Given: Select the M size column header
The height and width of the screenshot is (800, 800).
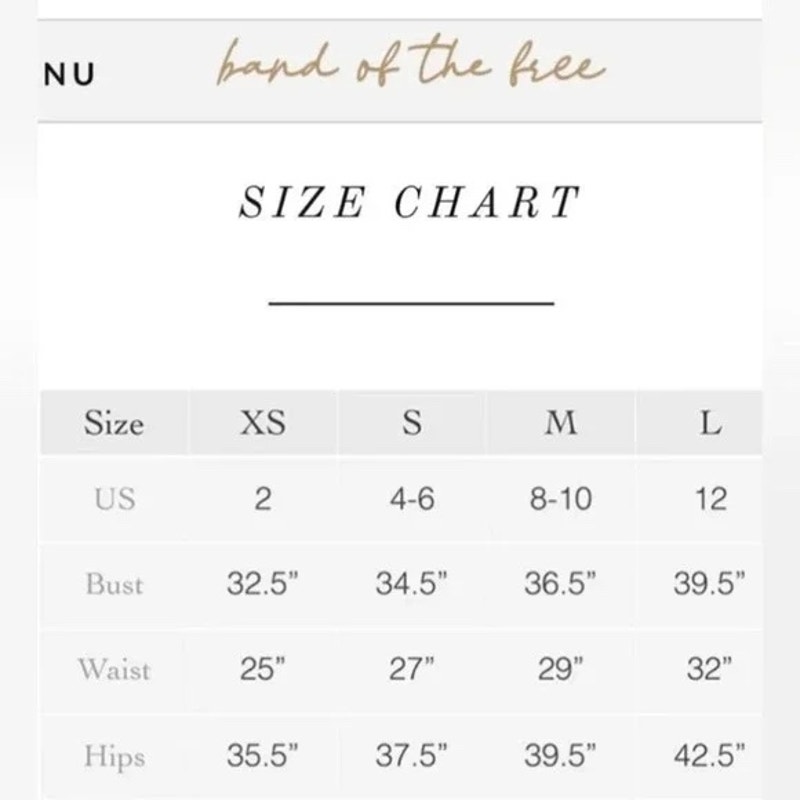Looking at the screenshot, I should pyautogui.click(x=561, y=422).
